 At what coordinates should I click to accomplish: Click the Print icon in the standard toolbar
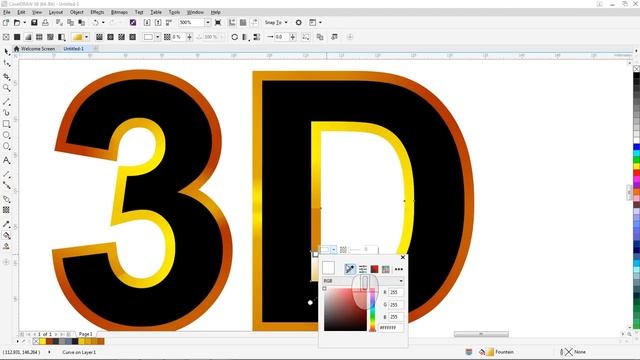(x=45, y=22)
